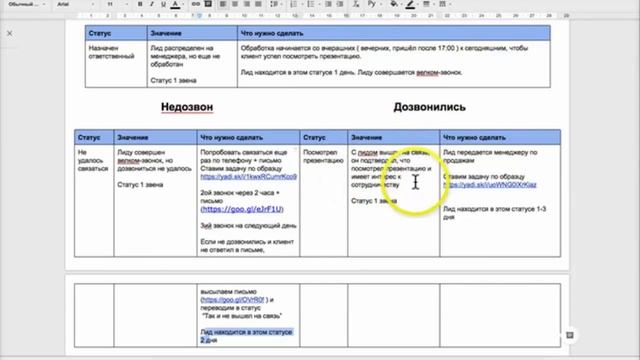Click the explore button at bottom right

pos(570,335)
